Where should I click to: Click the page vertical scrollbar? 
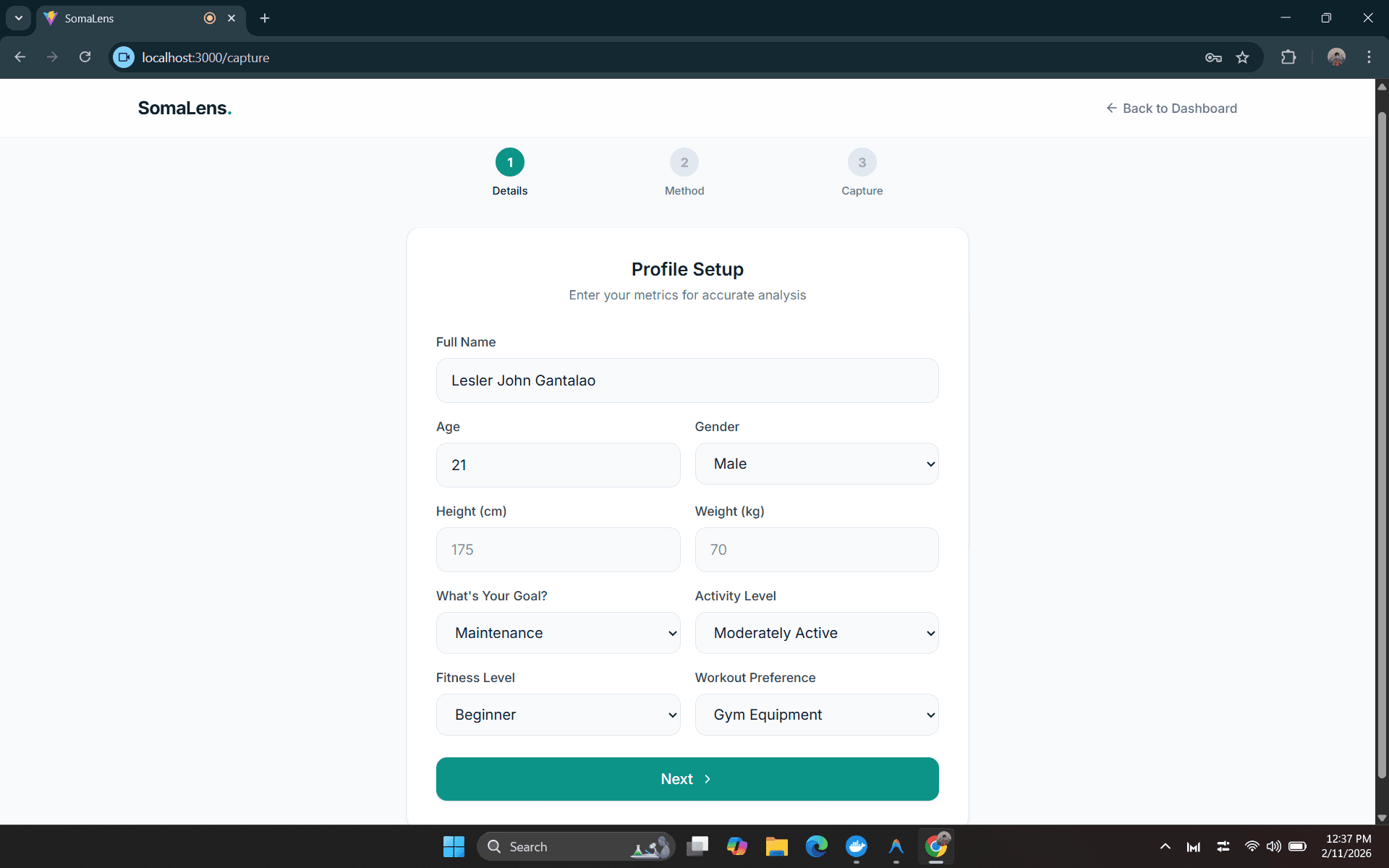pos(1382,445)
